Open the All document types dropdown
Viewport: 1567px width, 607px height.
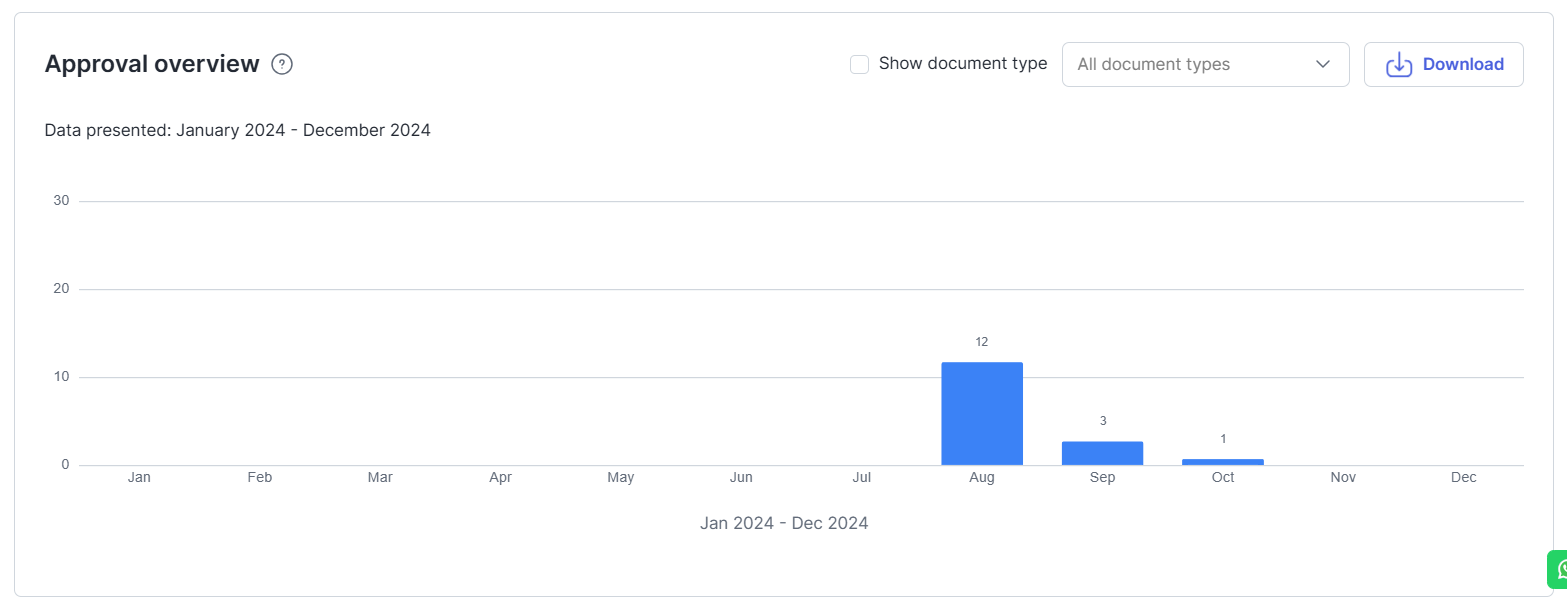(1205, 64)
